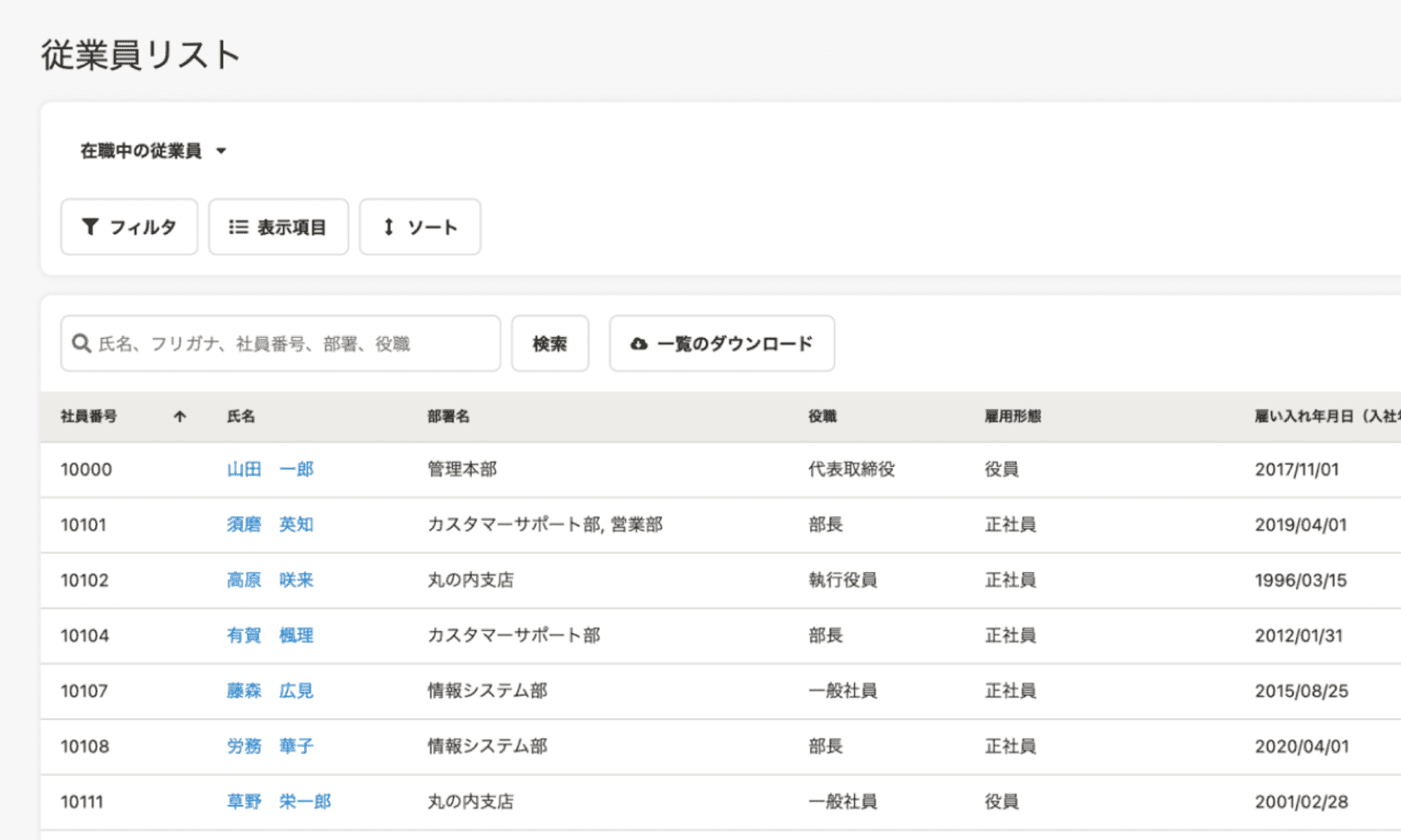Click the magnifying glass icon in the search field
The width and height of the screenshot is (1401, 840).
pyautogui.click(x=82, y=343)
